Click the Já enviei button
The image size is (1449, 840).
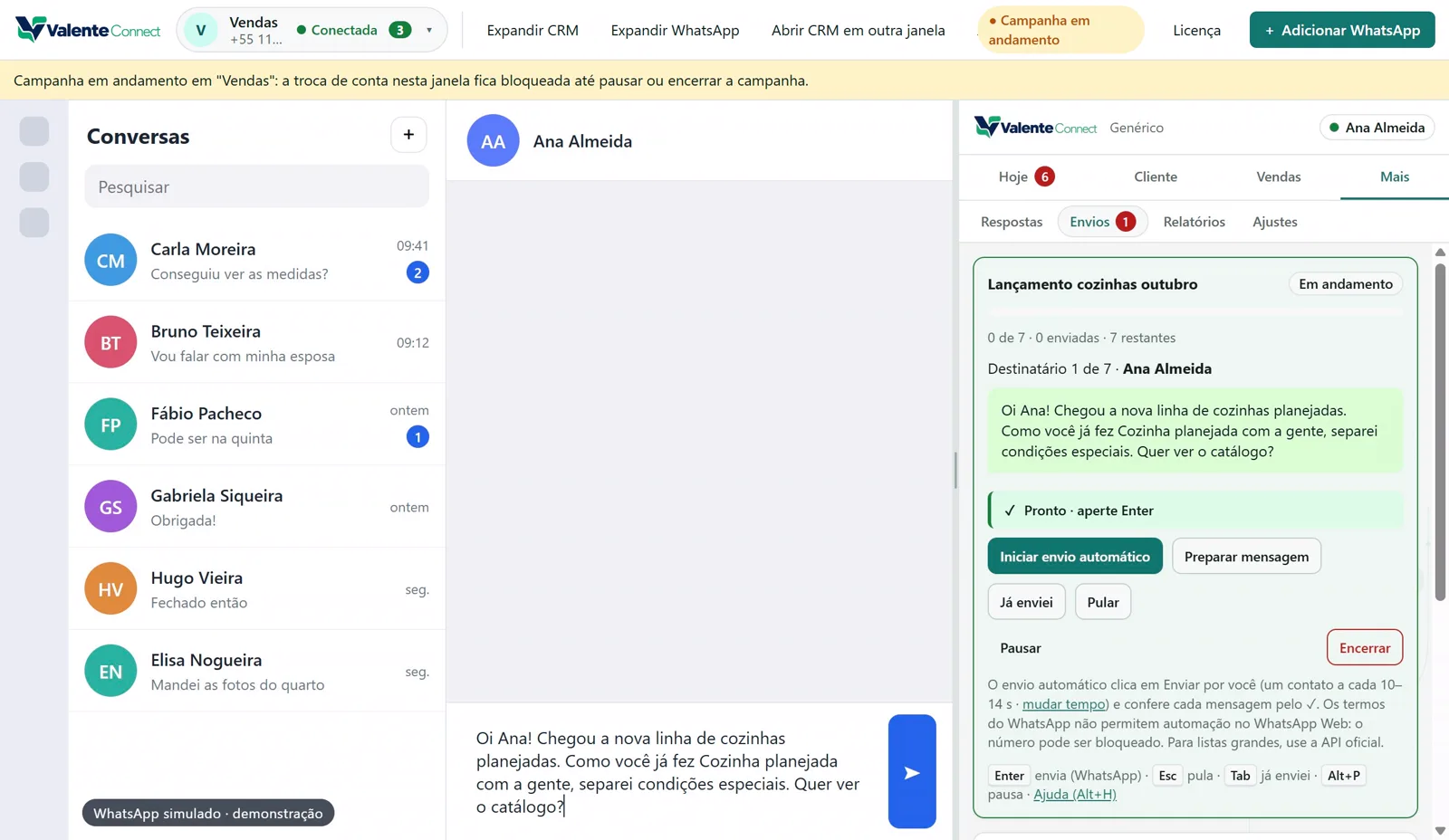click(x=1026, y=602)
